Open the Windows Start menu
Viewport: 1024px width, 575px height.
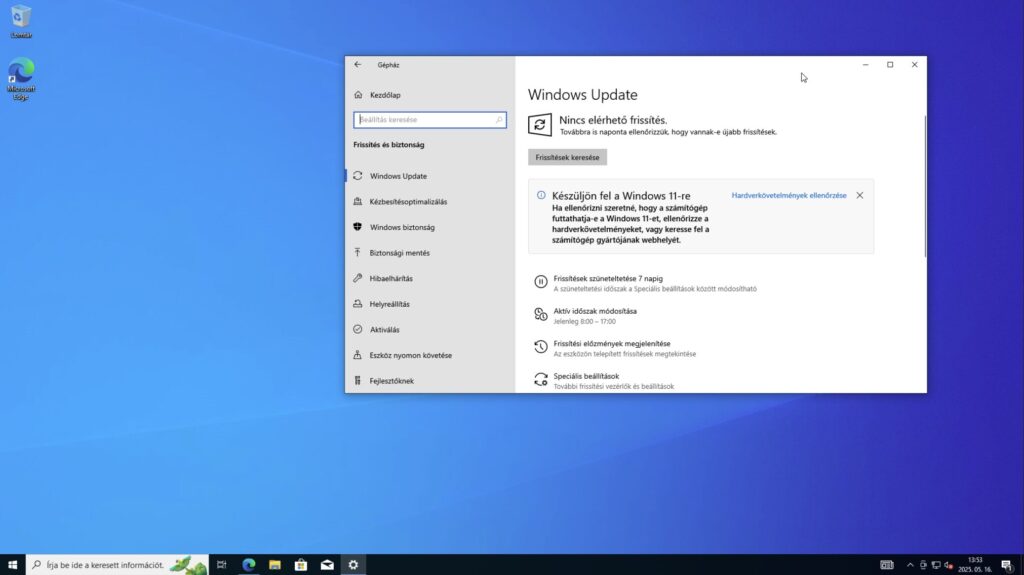[x=12, y=565]
